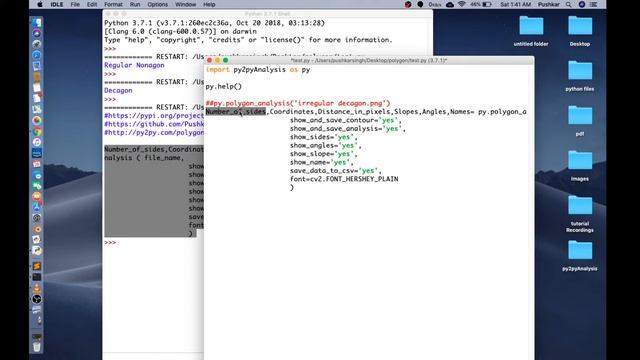This screenshot has width=640, height=360.
Task: Open the Options menu
Action: coord(158,4)
